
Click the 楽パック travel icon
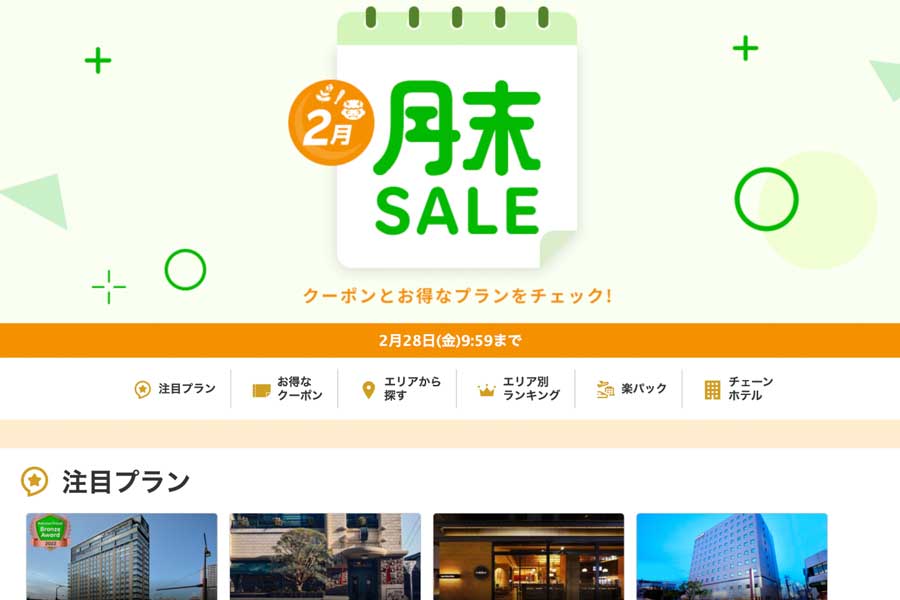pos(605,389)
